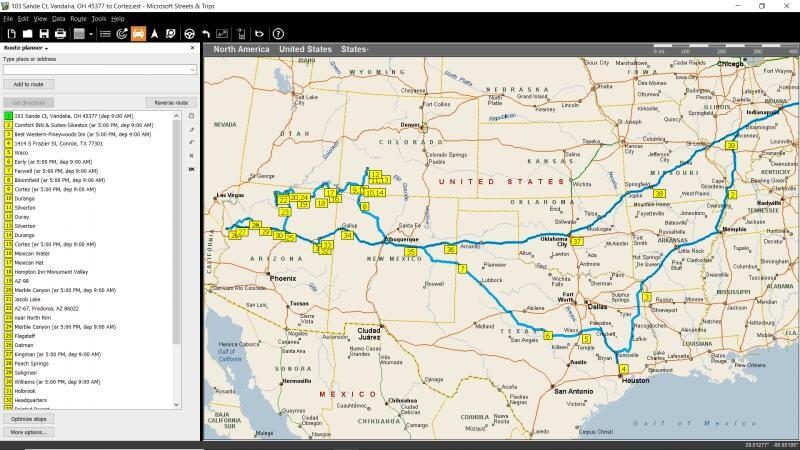The image size is (800, 450).
Task: Click the move stop up arrow icon
Action: (x=191, y=129)
